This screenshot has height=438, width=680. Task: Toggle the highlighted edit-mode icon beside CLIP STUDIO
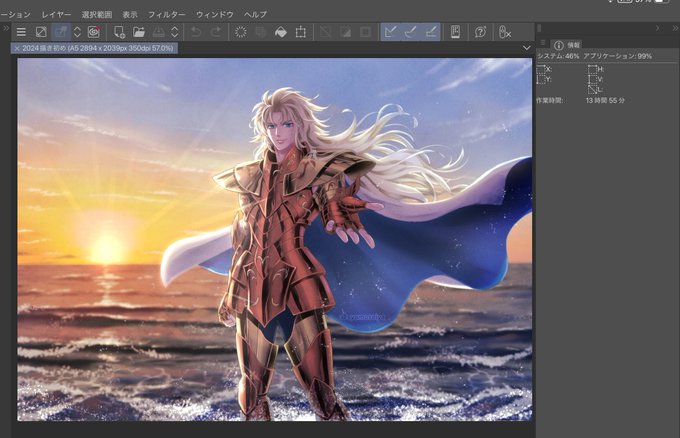point(61,32)
